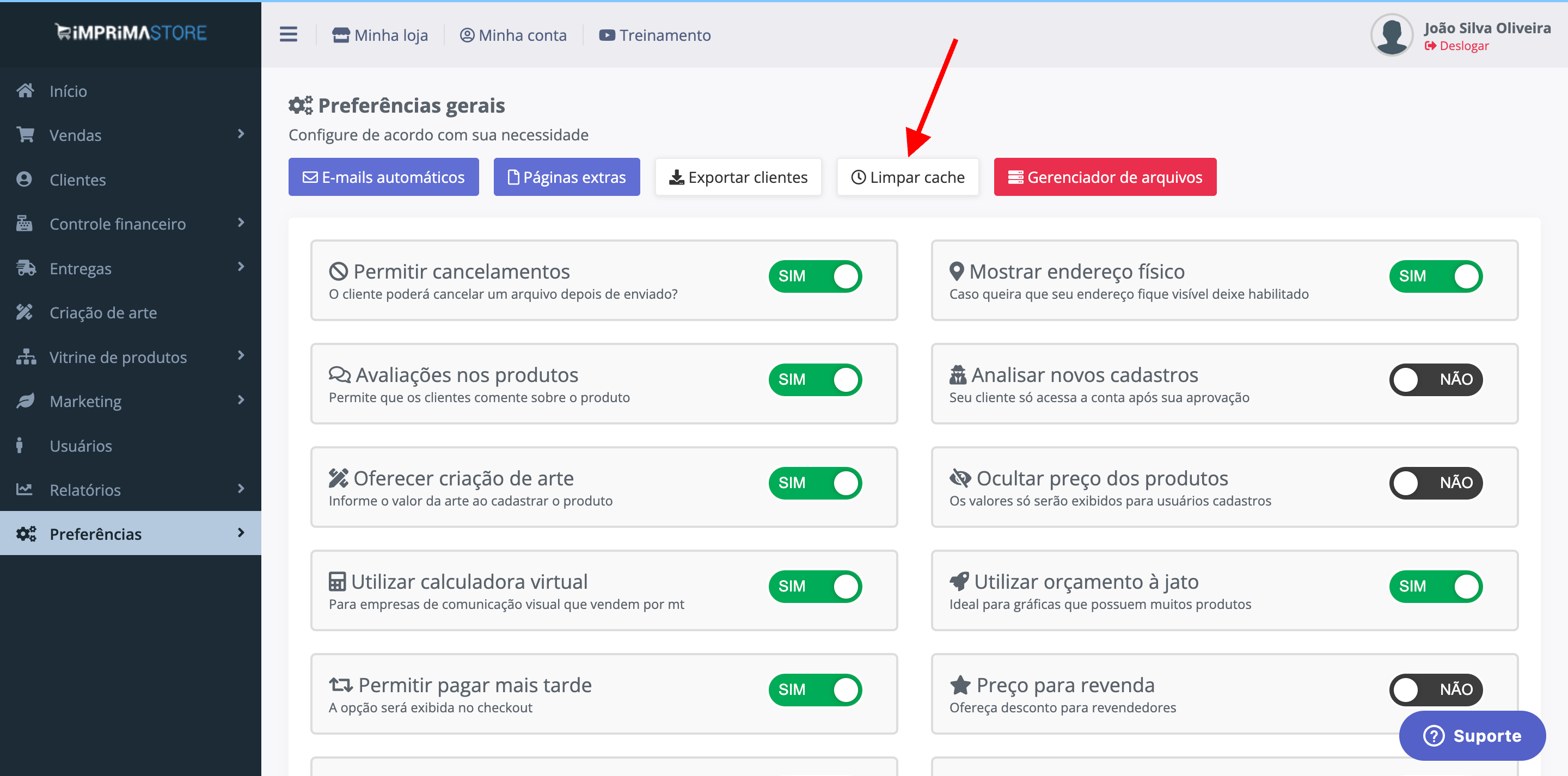Viewport: 1568px width, 776px height.
Task: Click the Vendas cart icon
Action: (x=25, y=134)
